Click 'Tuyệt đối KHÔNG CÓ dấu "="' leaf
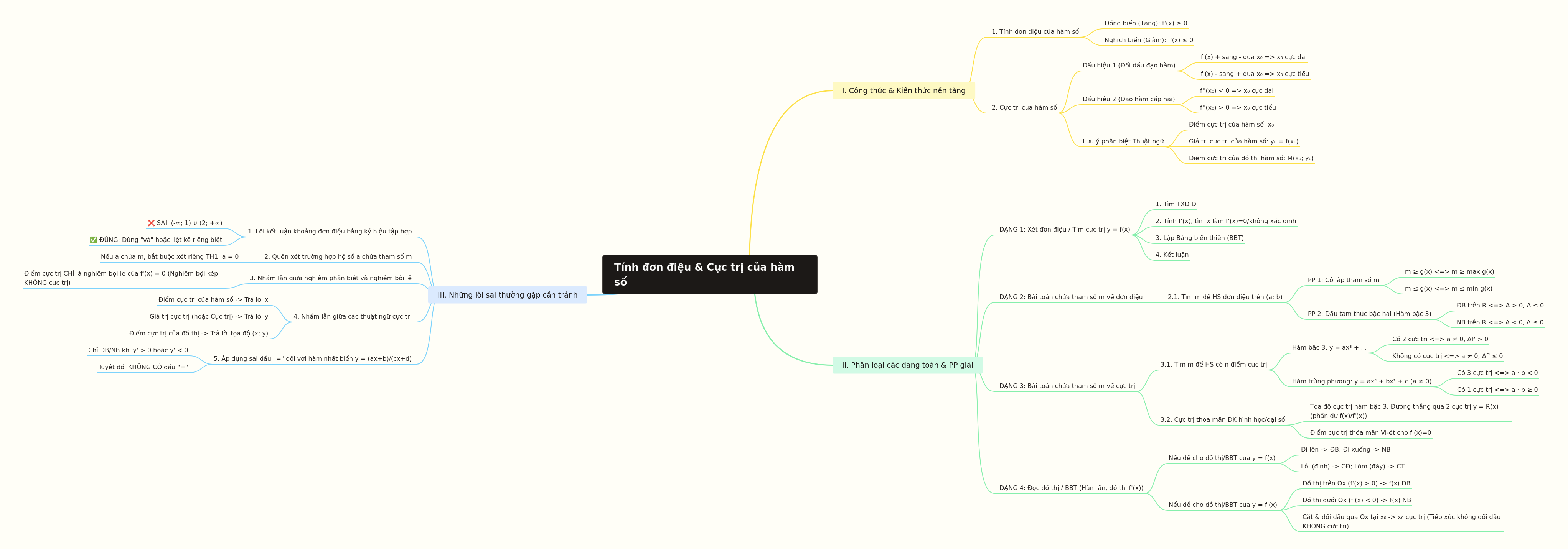Screen dimensions: 1568x549 coord(143,367)
